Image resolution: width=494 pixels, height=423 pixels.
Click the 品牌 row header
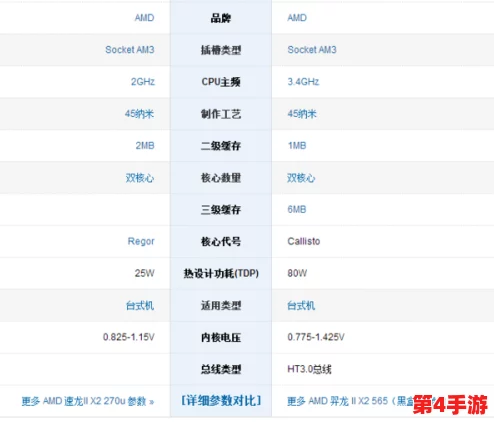coord(221,18)
